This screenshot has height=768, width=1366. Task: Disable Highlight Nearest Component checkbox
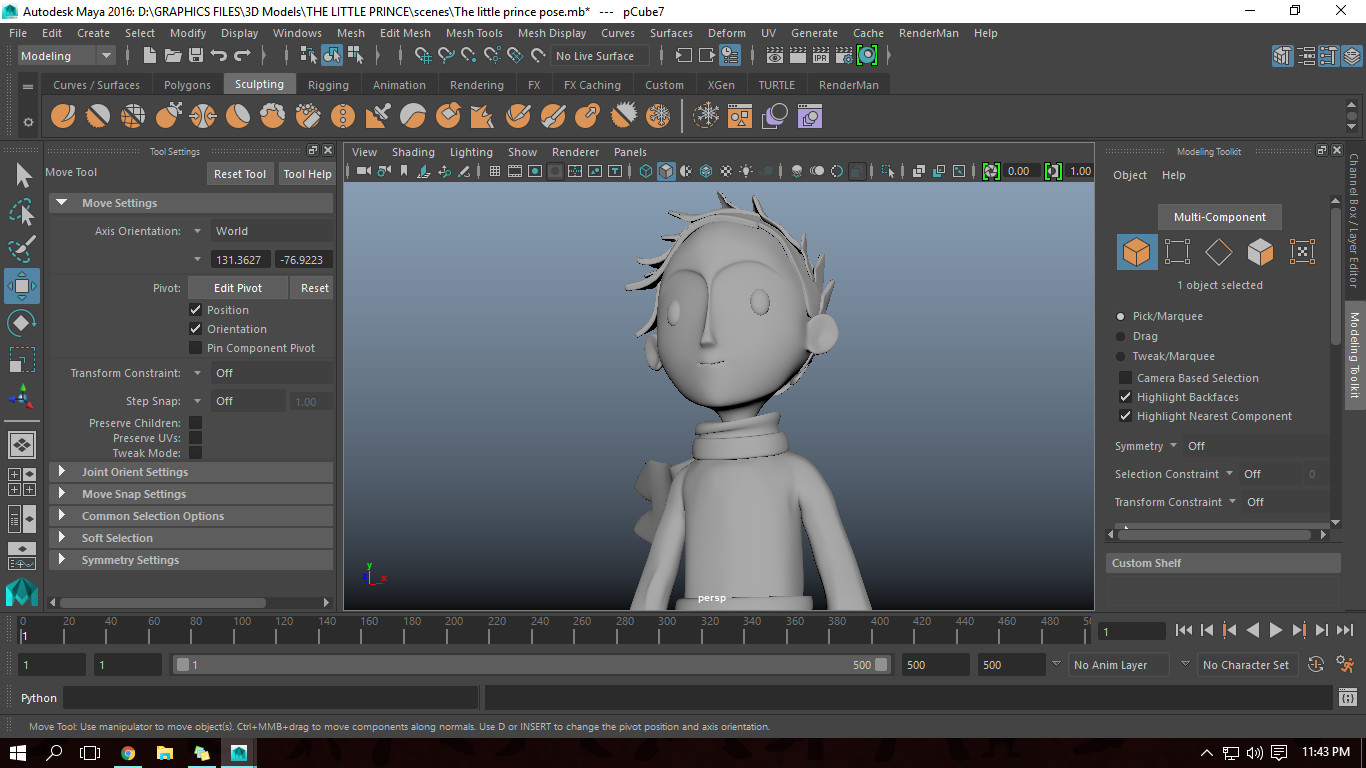(x=1125, y=416)
